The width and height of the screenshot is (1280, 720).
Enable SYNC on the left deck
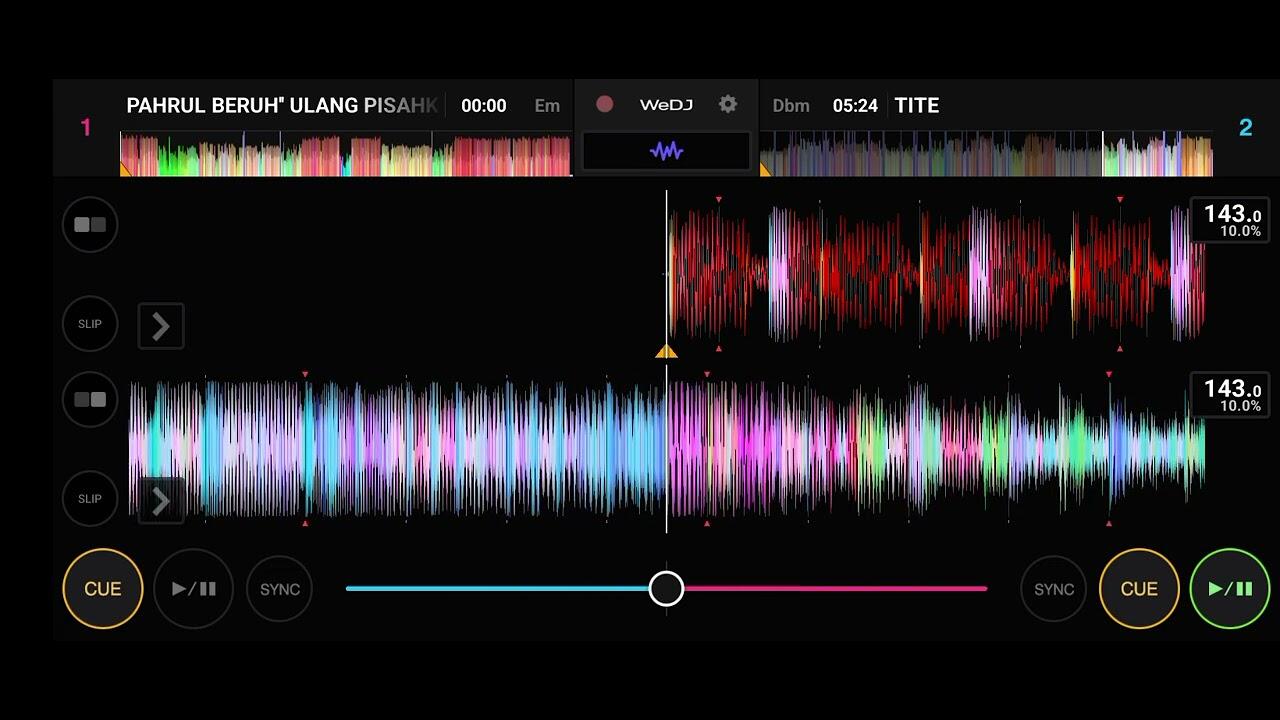coord(280,589)
